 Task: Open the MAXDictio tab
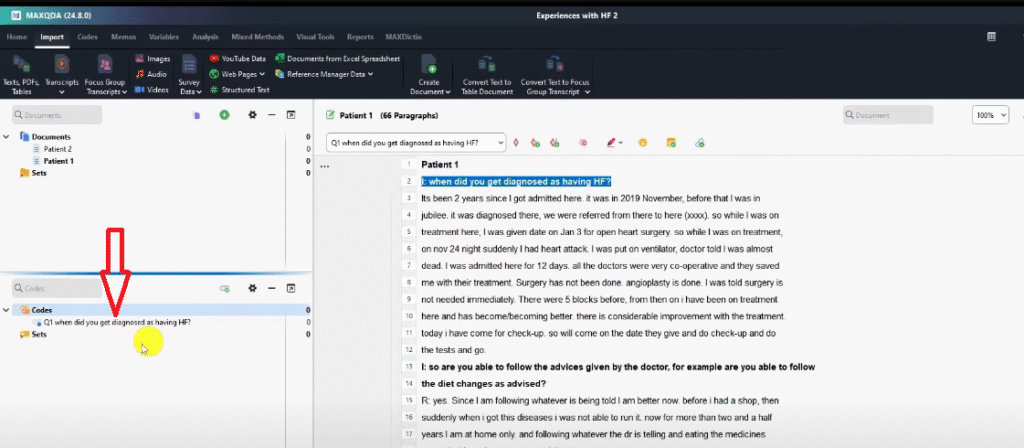pos(405,37)
